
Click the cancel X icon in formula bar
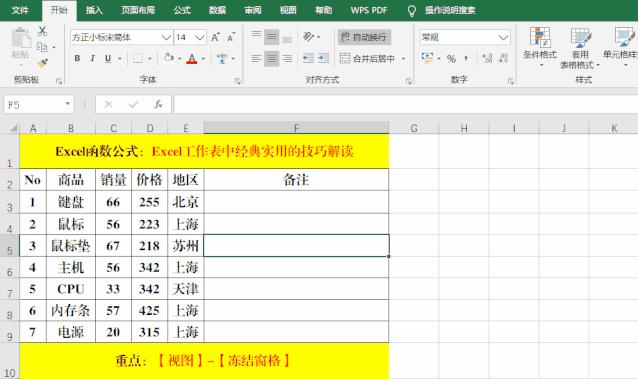click(x=108, y=105)
